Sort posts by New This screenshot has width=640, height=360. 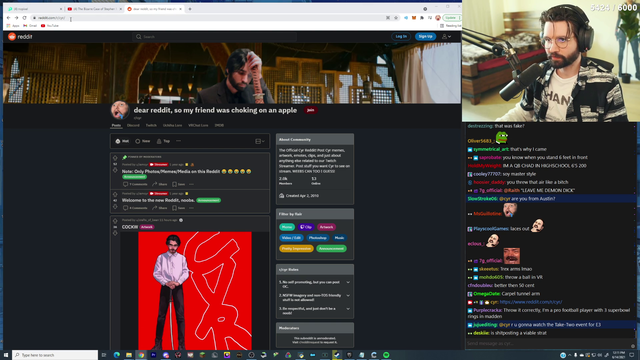click(x=143, y=141)
